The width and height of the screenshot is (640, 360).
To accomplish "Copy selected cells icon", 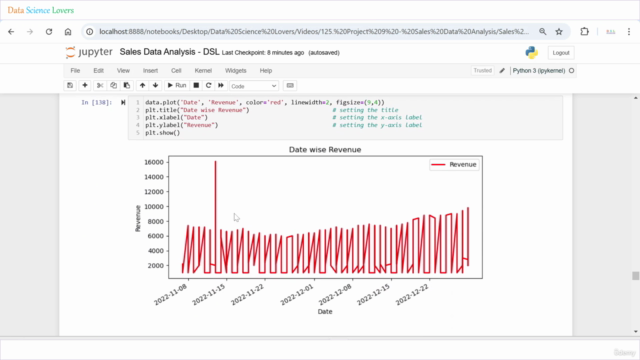I will pyautogui.click(x=113, y=86).
